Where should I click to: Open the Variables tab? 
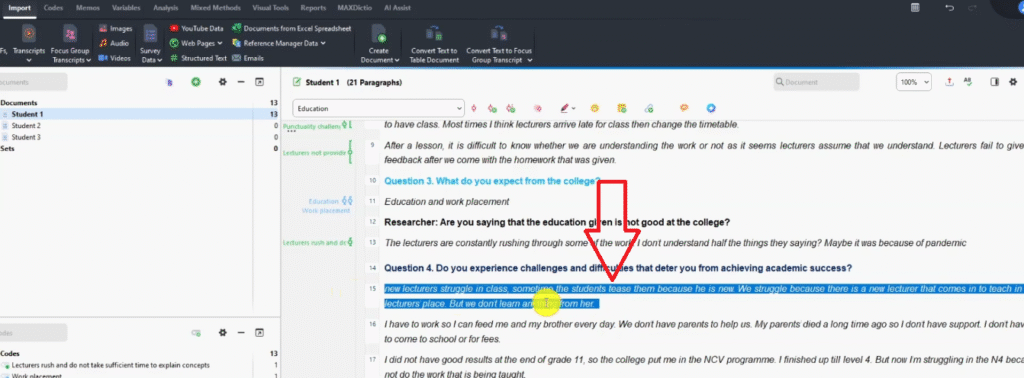pyautogui.click(x=125, y=8)
